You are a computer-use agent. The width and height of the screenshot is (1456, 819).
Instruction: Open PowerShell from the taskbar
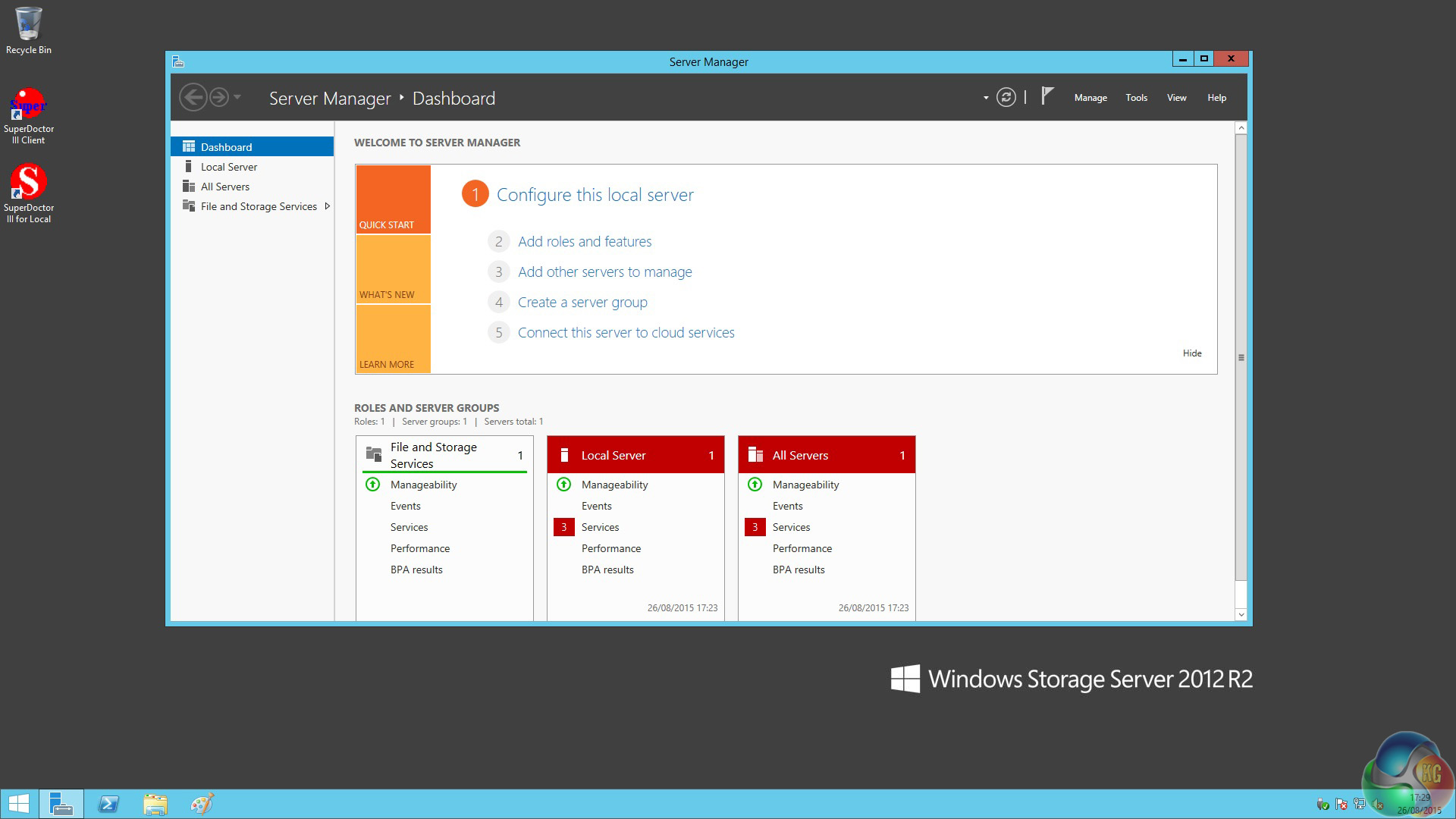tap(108, 804)
